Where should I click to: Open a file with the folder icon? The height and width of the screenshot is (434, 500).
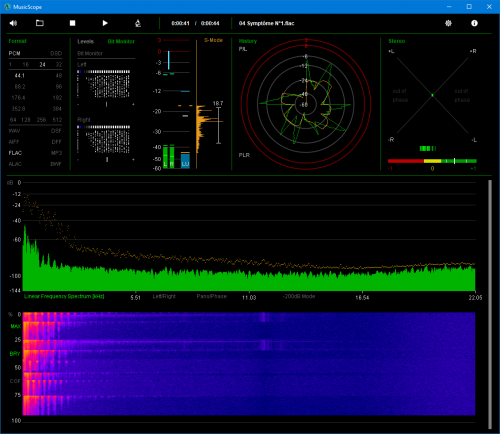[x=40, y=23]
